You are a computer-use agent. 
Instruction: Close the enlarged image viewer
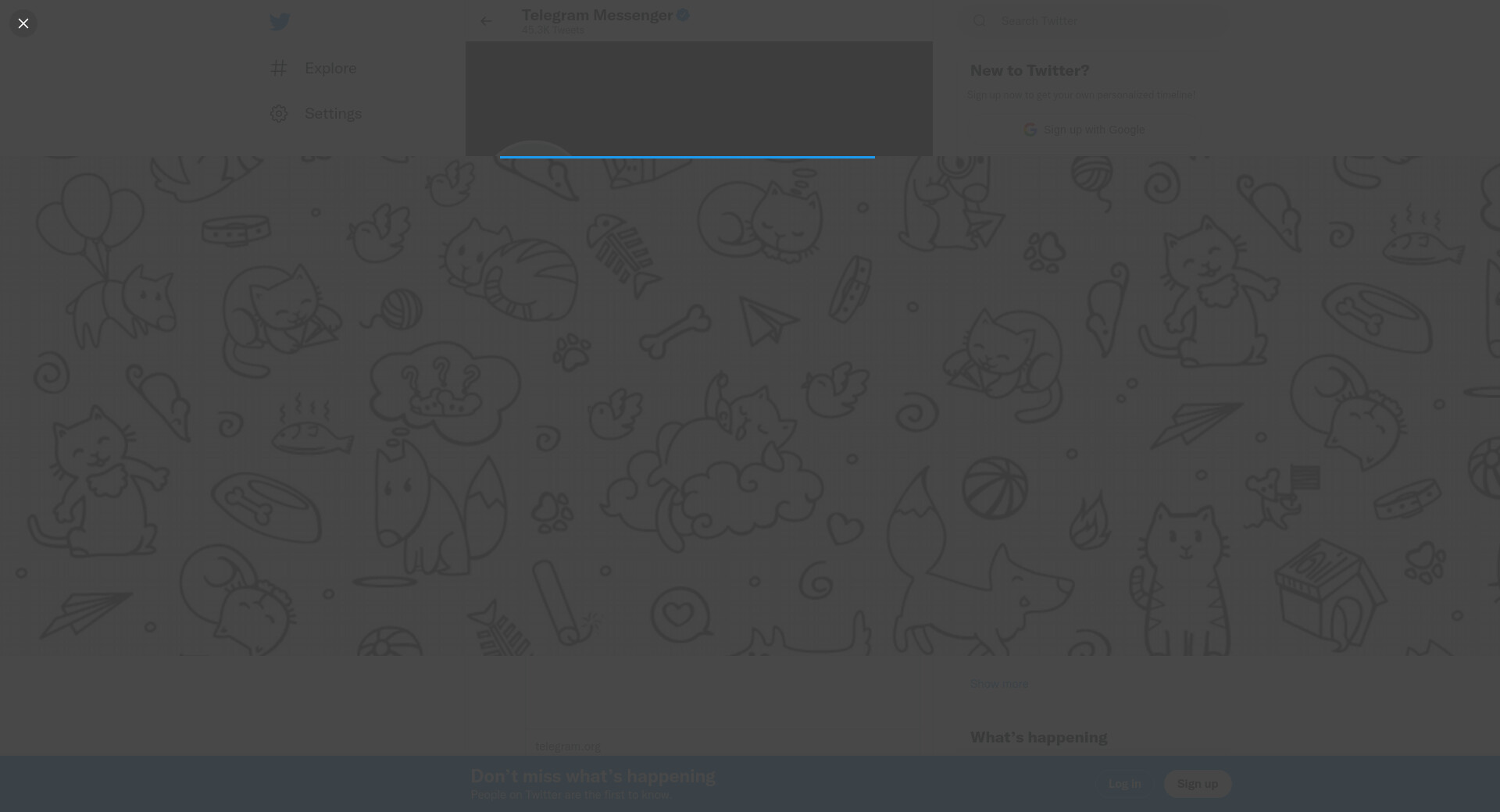[23, 23]
